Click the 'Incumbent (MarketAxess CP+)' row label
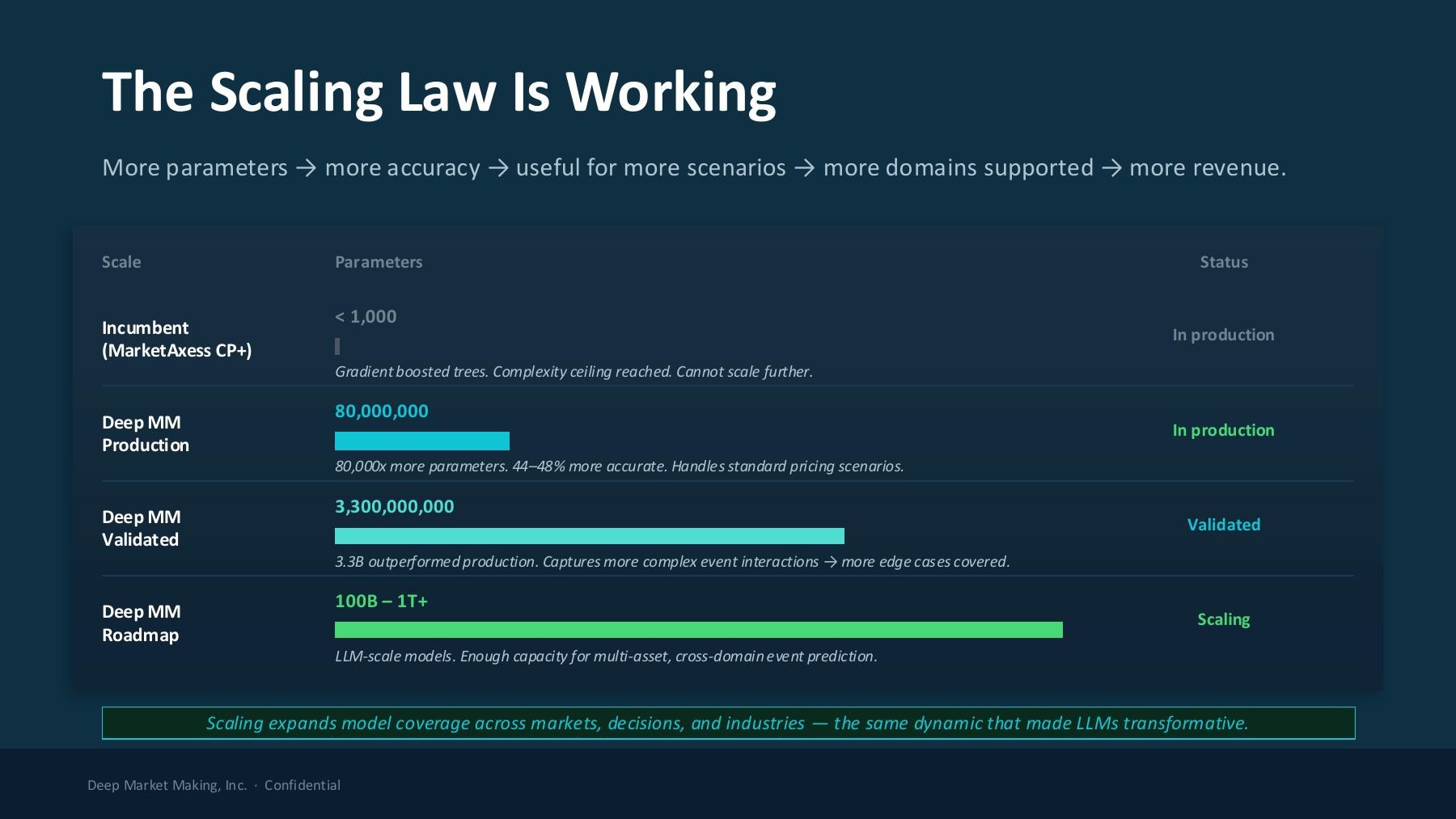 (176, 339)
